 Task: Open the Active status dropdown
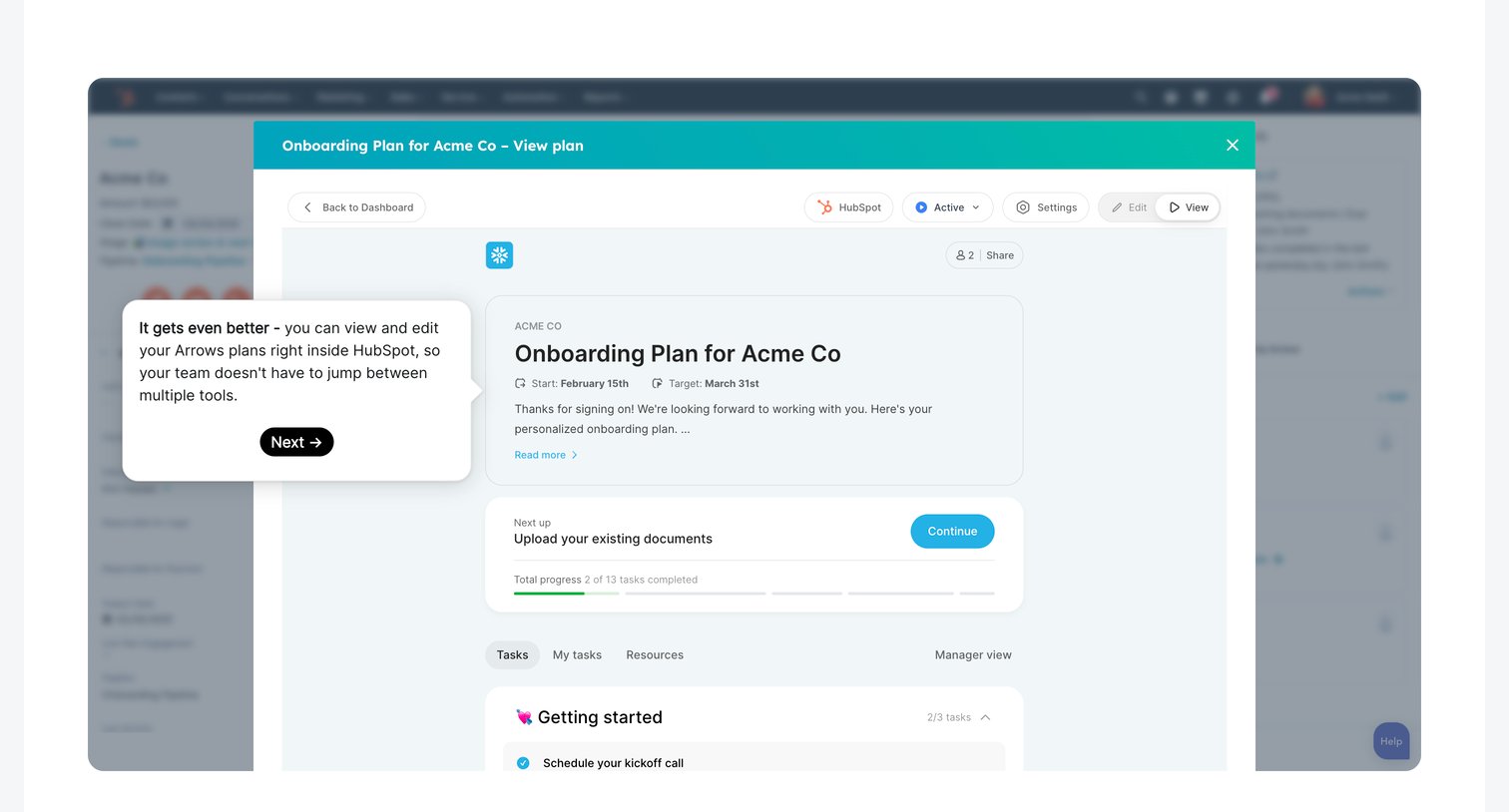(947, 207)
